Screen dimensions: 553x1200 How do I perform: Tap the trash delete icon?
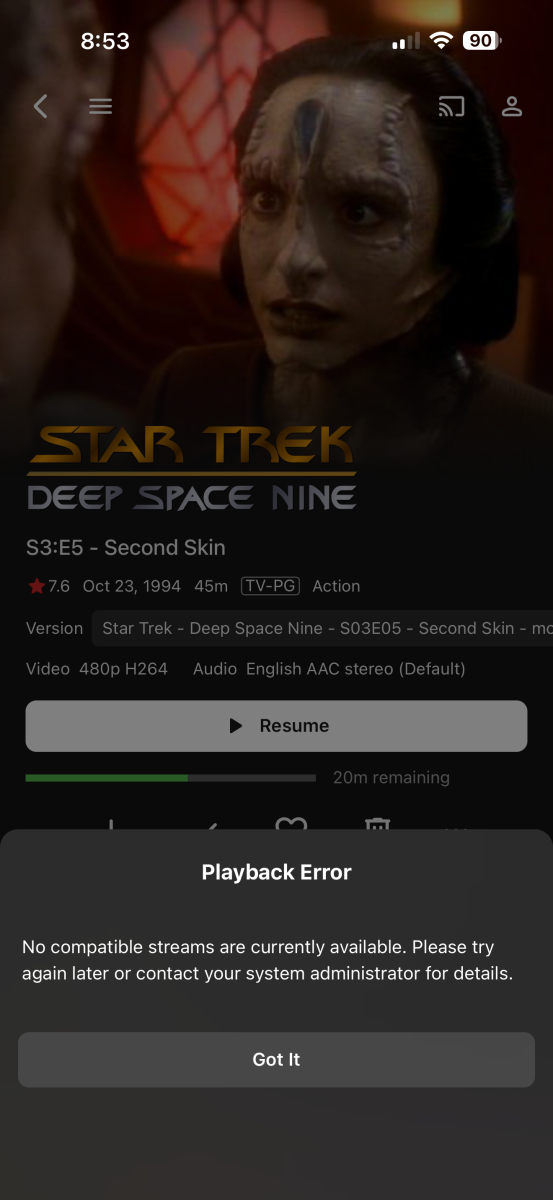377,824
